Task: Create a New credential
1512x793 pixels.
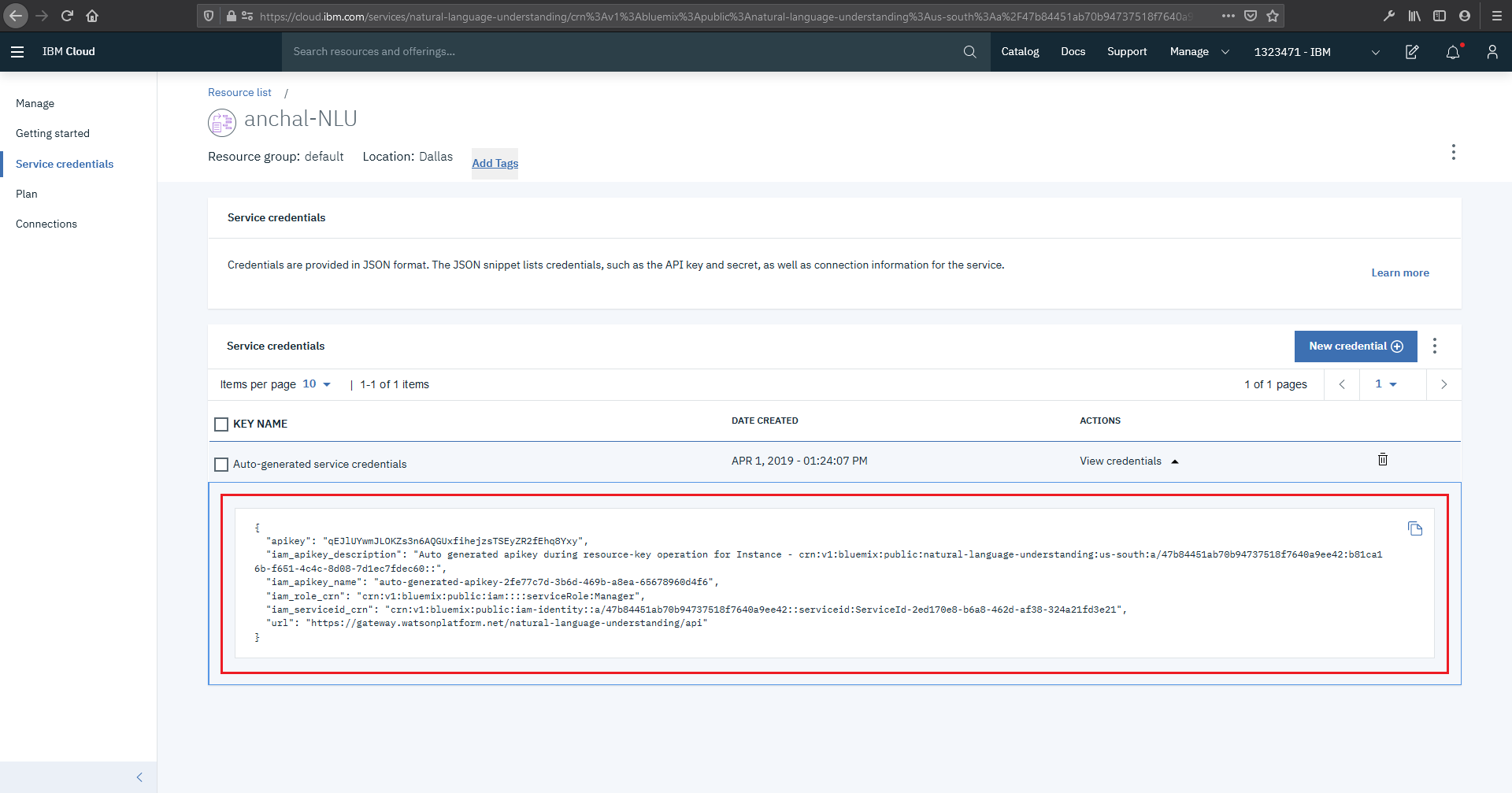Action: [x=1355, y=346]
